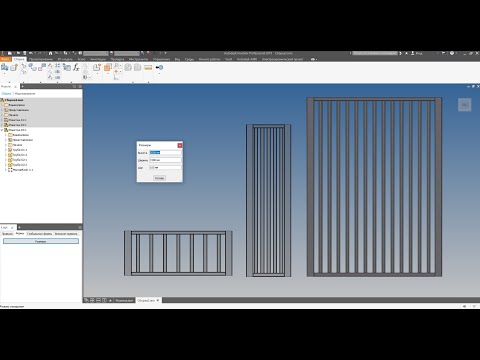Click the yellow Measure ruler icon
This screenshot has width=480, height=360.
pyautogui.click(x=148, y=68)
